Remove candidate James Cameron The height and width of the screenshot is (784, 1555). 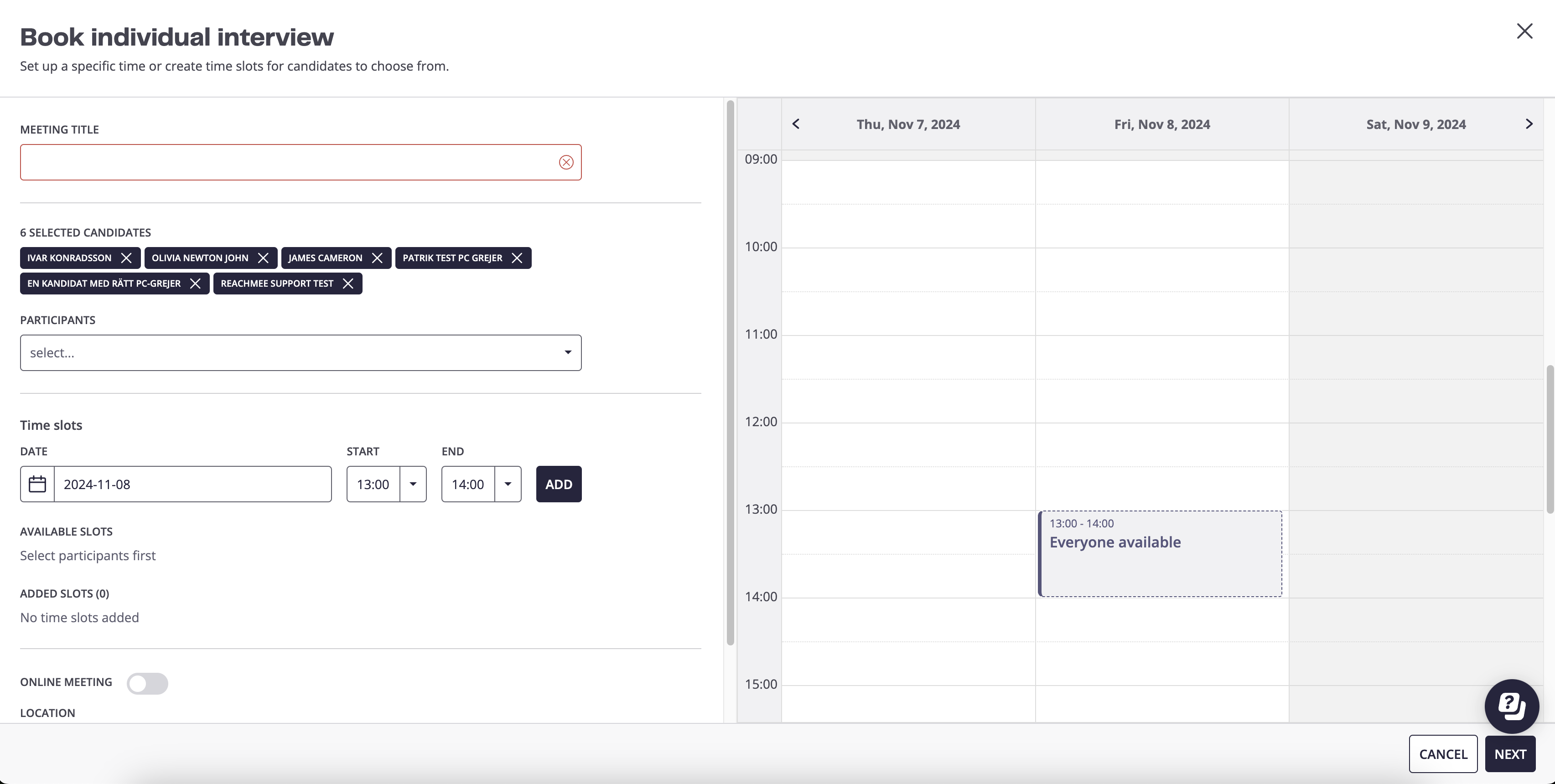(377, 258)
